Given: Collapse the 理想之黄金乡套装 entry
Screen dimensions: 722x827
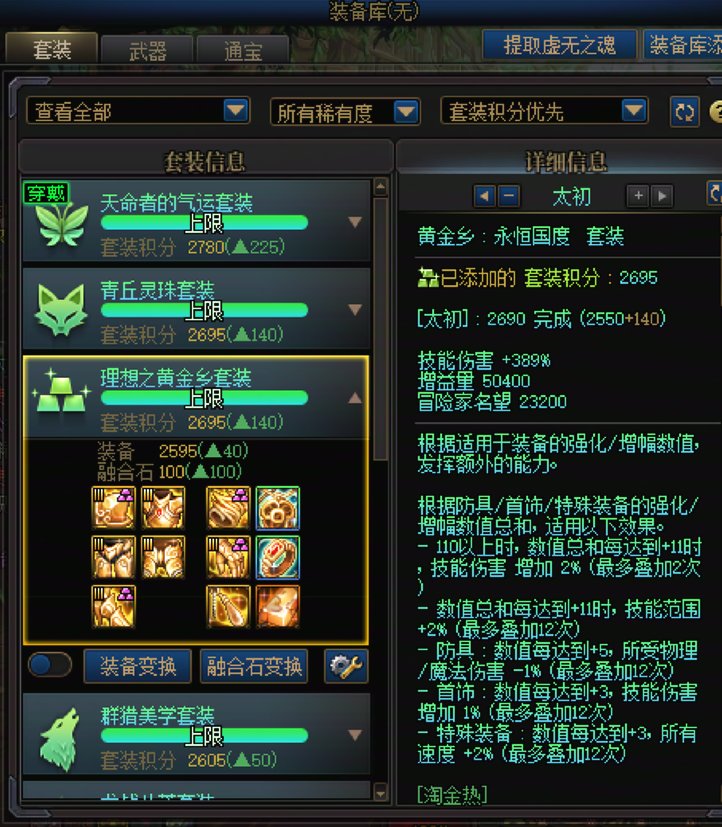Looking at the screenshot, I should click(x=355, y=398).
